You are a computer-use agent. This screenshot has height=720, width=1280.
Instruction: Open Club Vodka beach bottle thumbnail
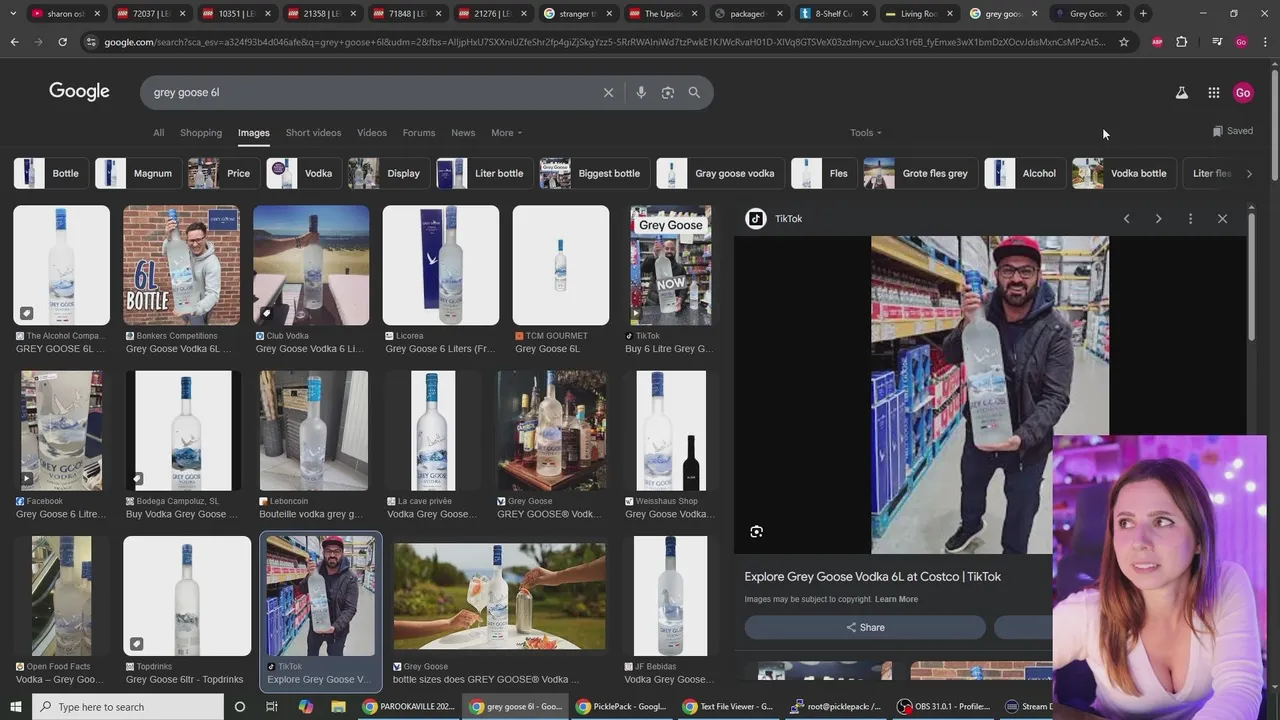311,265
